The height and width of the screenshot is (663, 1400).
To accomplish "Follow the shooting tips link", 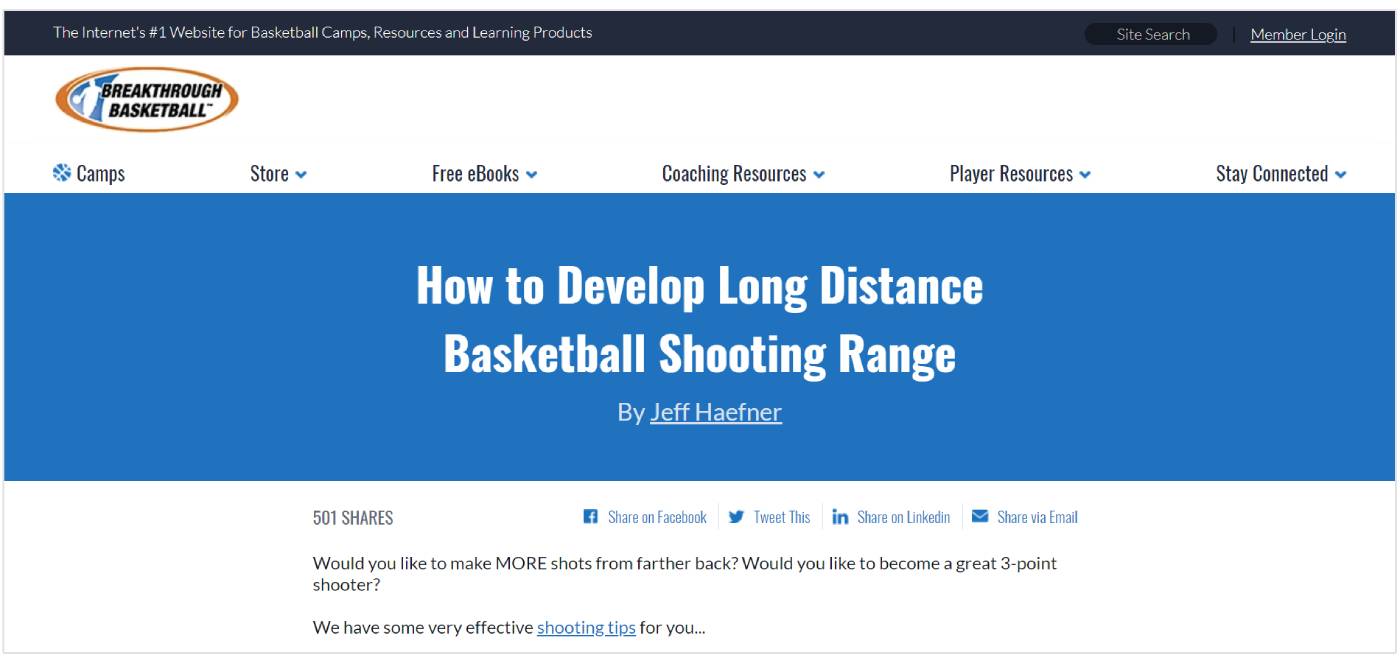I will (x=586, y=628).
